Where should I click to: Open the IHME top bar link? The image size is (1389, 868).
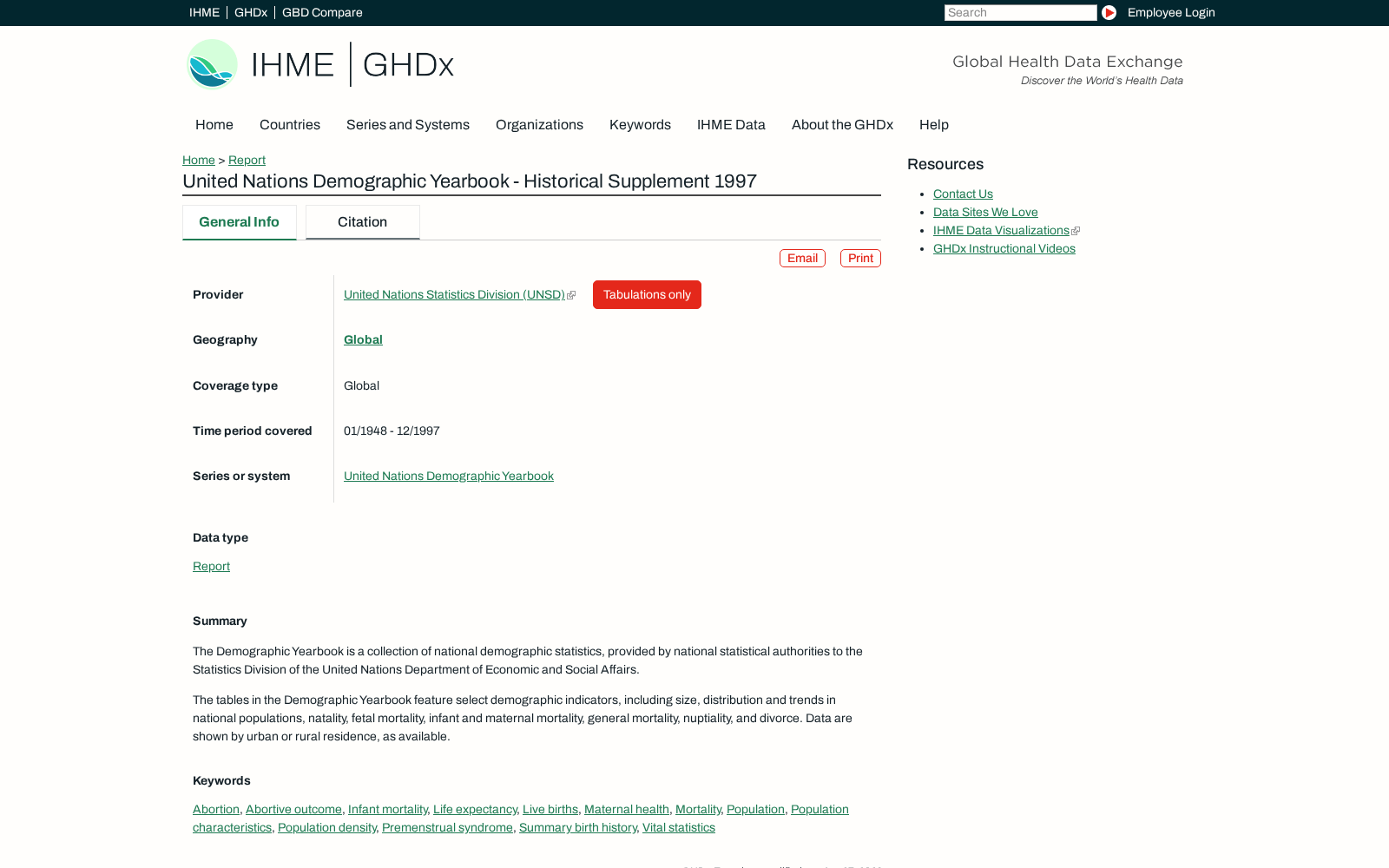click(x=204, y=12)
